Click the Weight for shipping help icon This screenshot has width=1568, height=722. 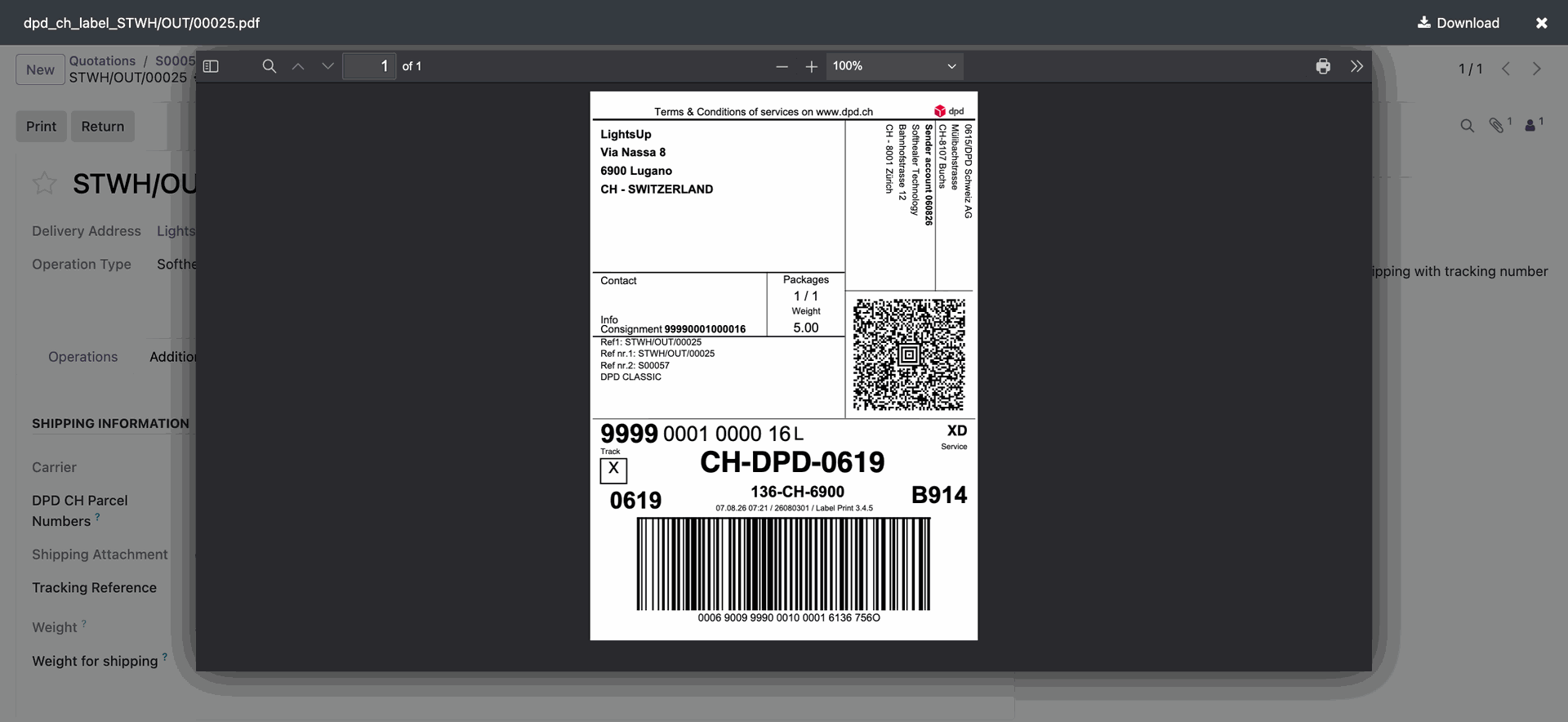tap(164, 656)
